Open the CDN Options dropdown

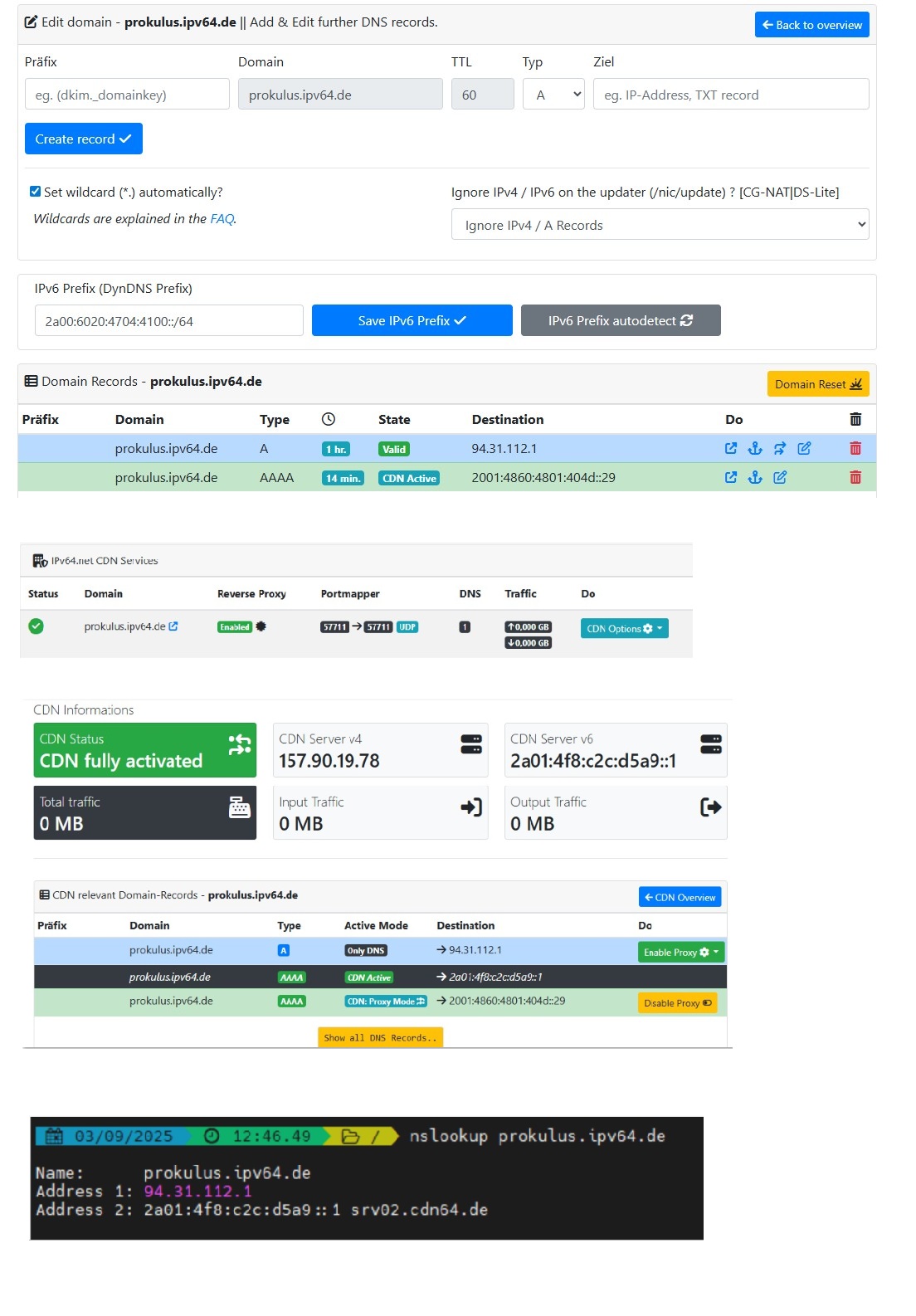click(624, 629)
